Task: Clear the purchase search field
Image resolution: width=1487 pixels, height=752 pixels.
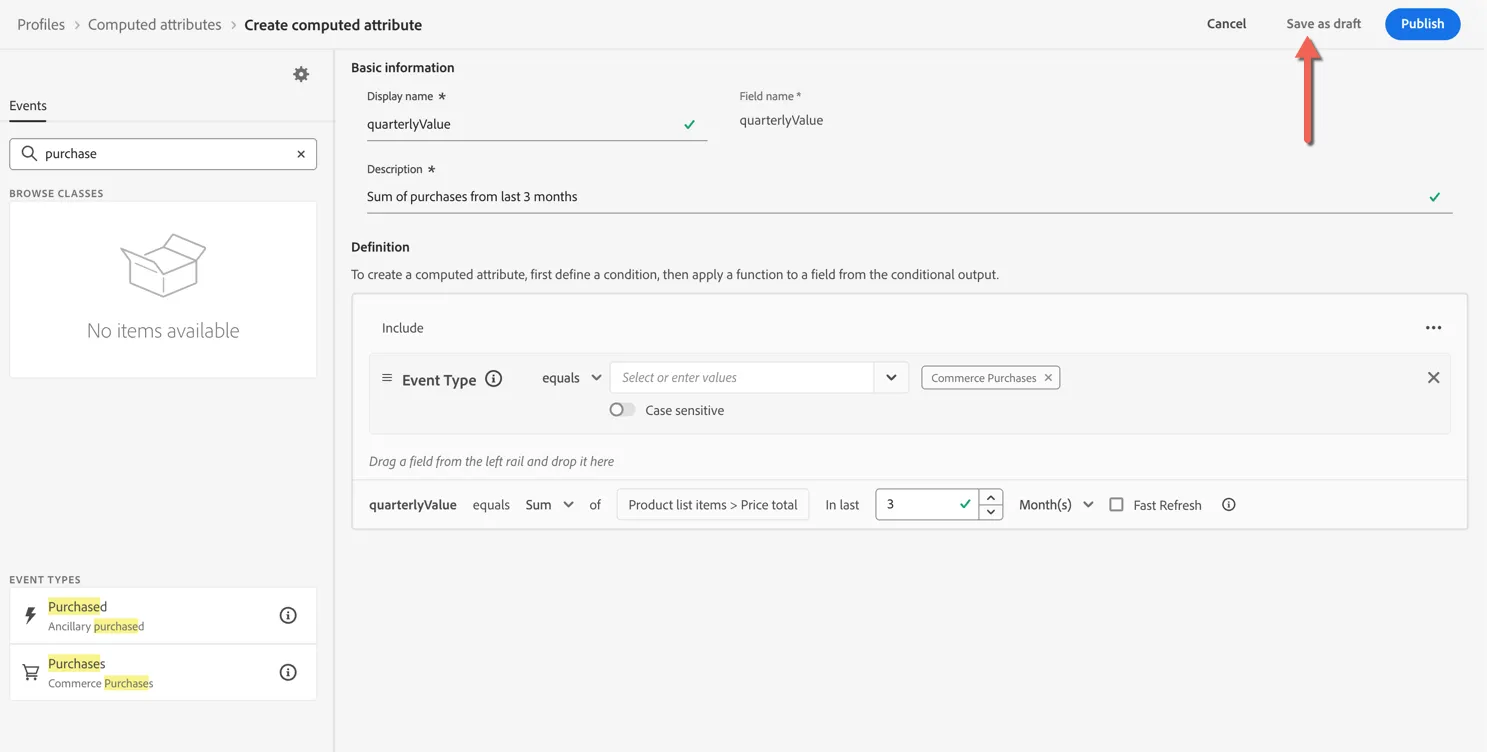Action: pyautogui.click(x=301, y=154)
